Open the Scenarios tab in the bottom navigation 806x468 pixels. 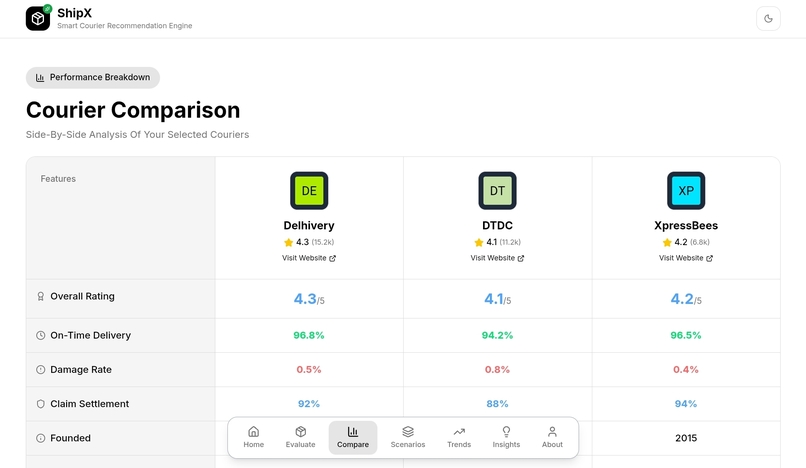tap(408, 438)
